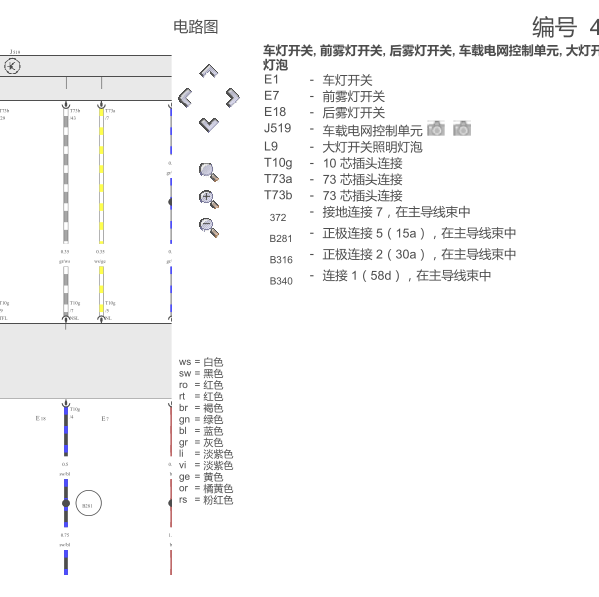Image resolution: width=599 pixels, height=597 pixels.
Task: Click the gn = 绿色 color code line
Action: (201, 419)
